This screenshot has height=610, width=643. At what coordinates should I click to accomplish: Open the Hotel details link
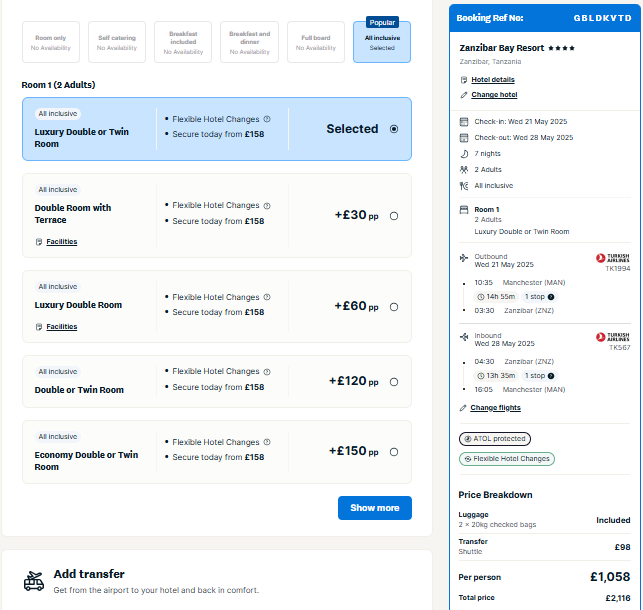493,80
